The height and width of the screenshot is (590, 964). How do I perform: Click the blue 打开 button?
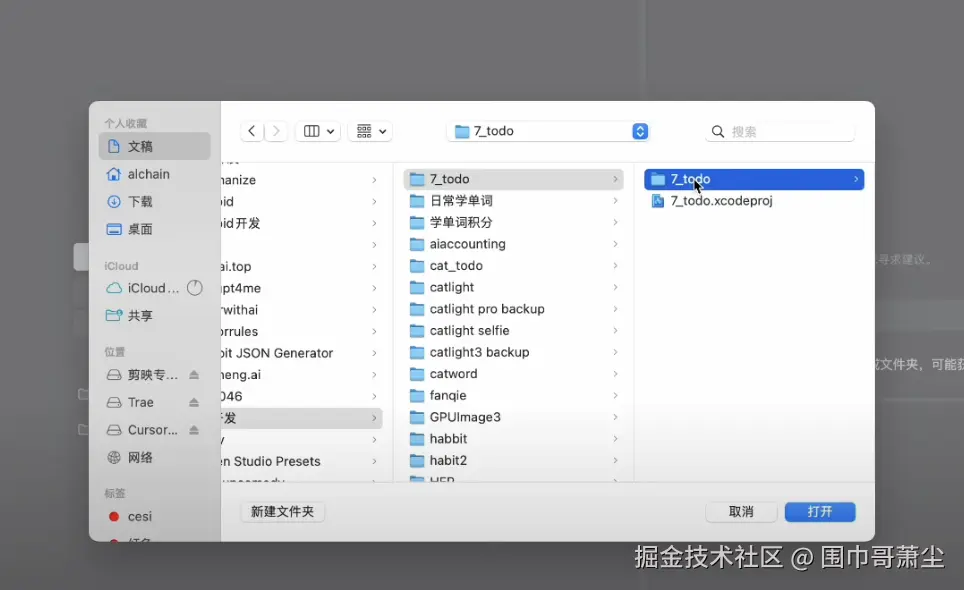[820, 511]
